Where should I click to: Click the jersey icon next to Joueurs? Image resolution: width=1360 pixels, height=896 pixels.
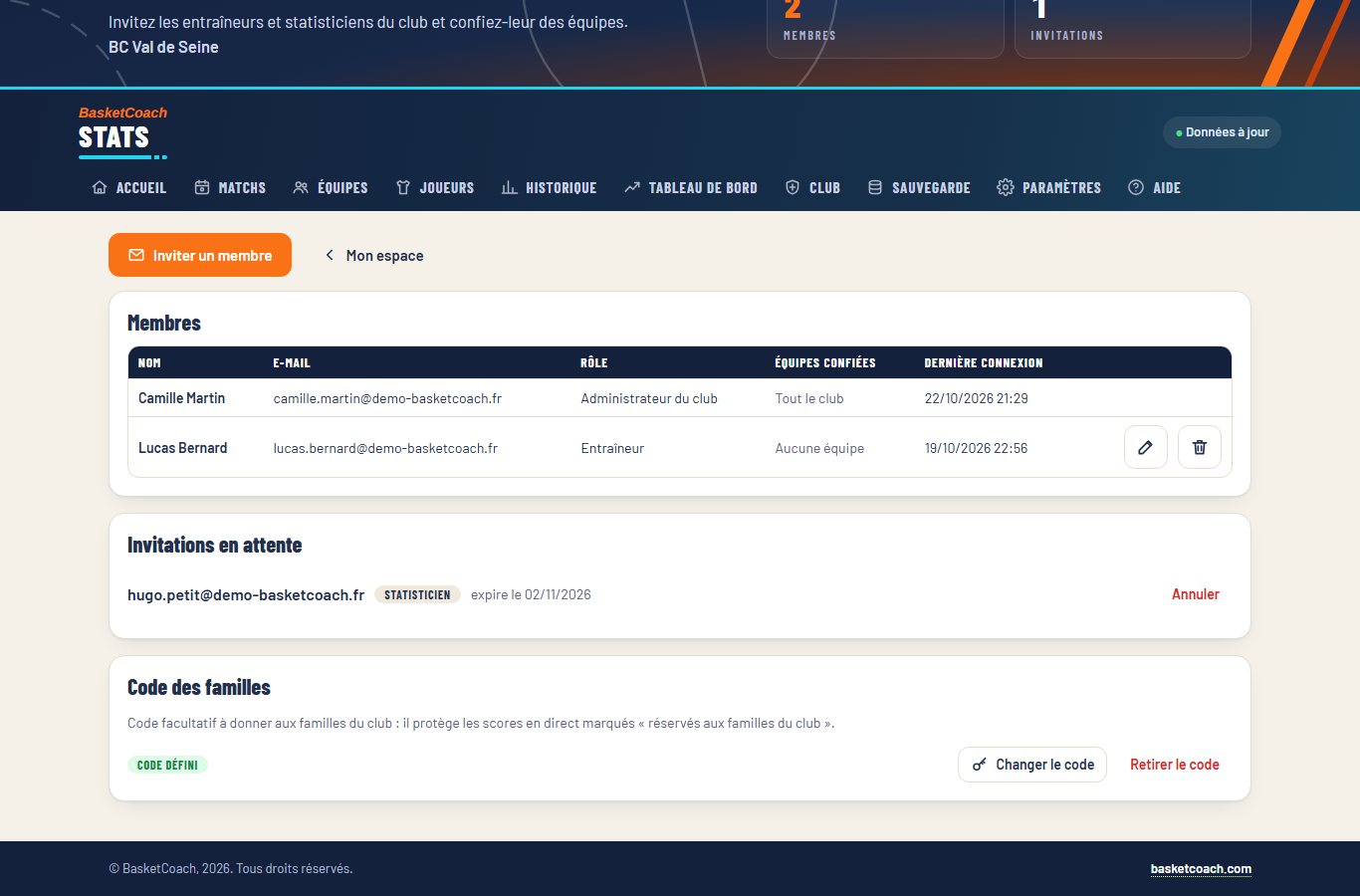(403, 187)
